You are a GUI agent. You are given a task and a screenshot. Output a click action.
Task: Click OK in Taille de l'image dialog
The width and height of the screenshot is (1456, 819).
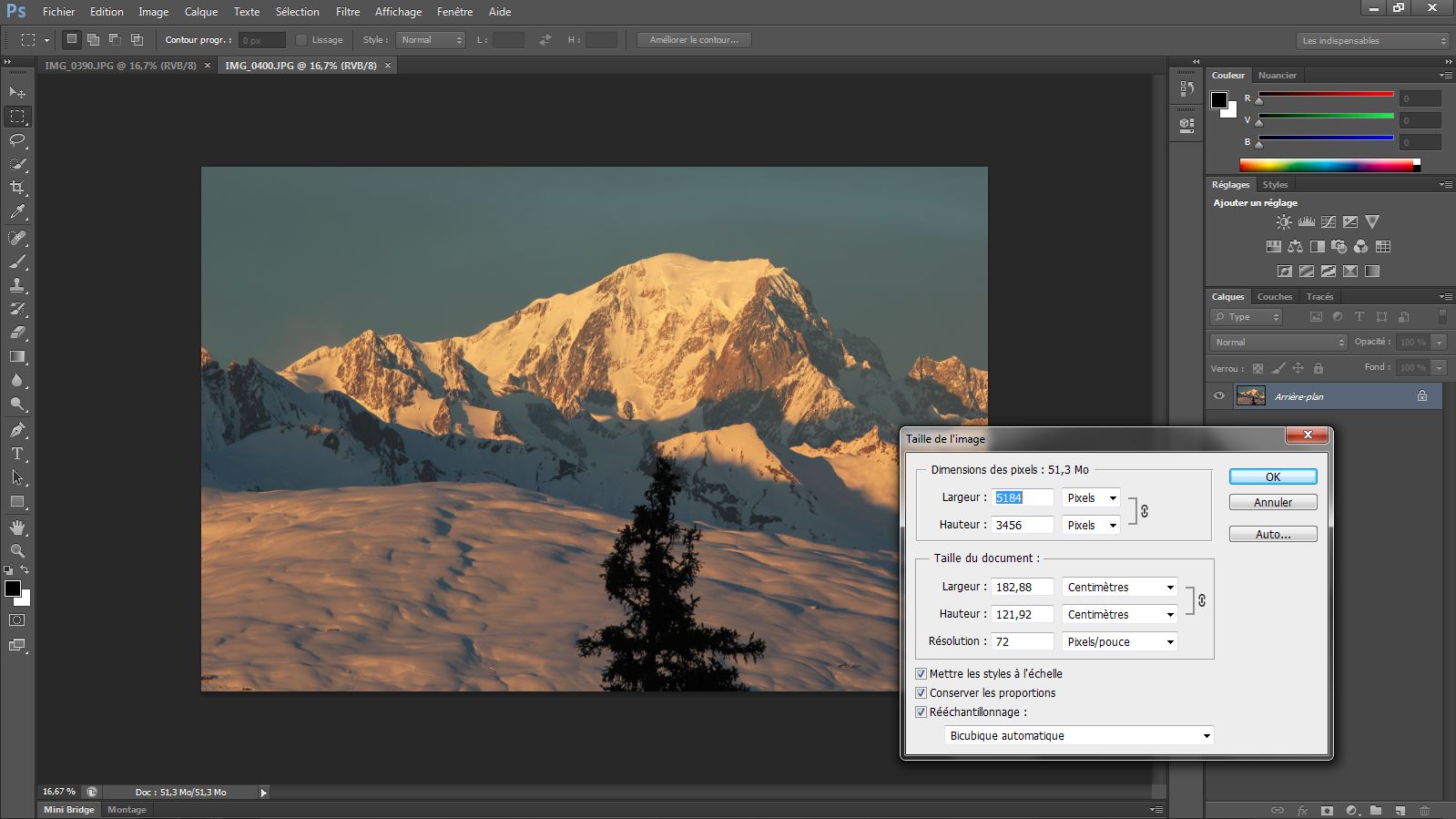pyautogui.click(x=1272, y=476)
